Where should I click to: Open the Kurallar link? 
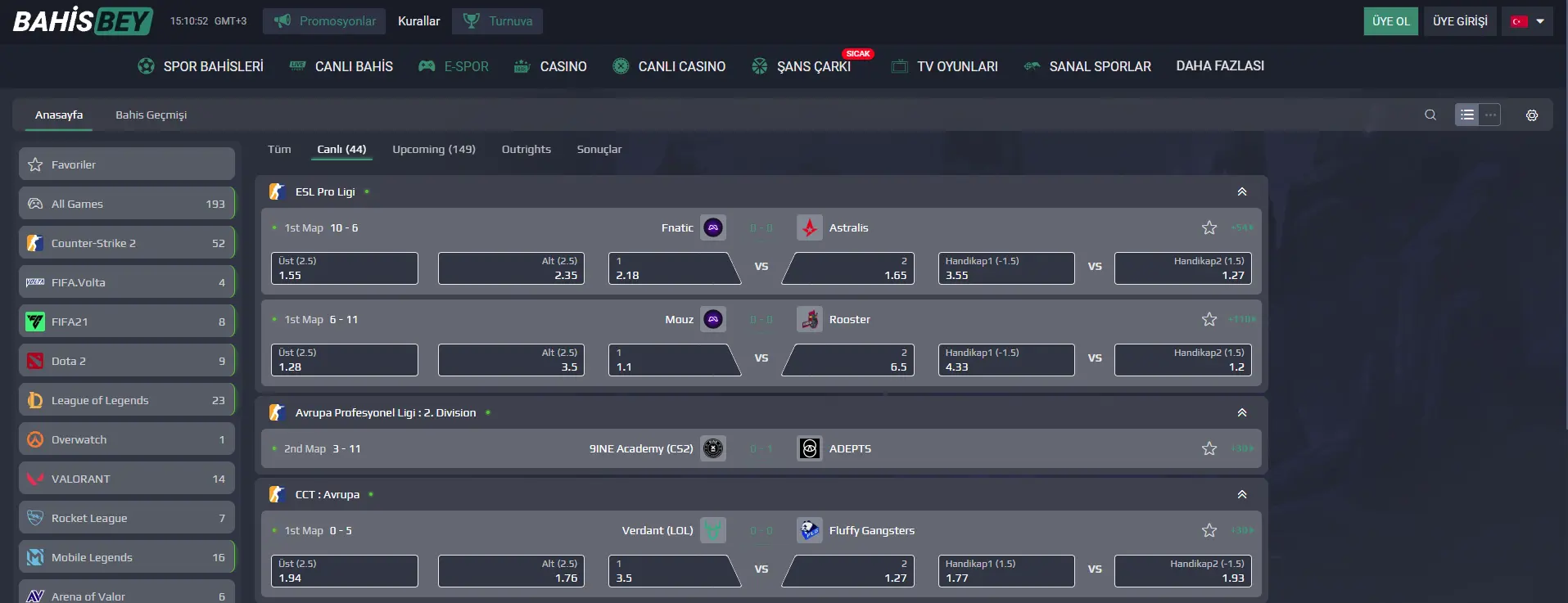point(418,21)
